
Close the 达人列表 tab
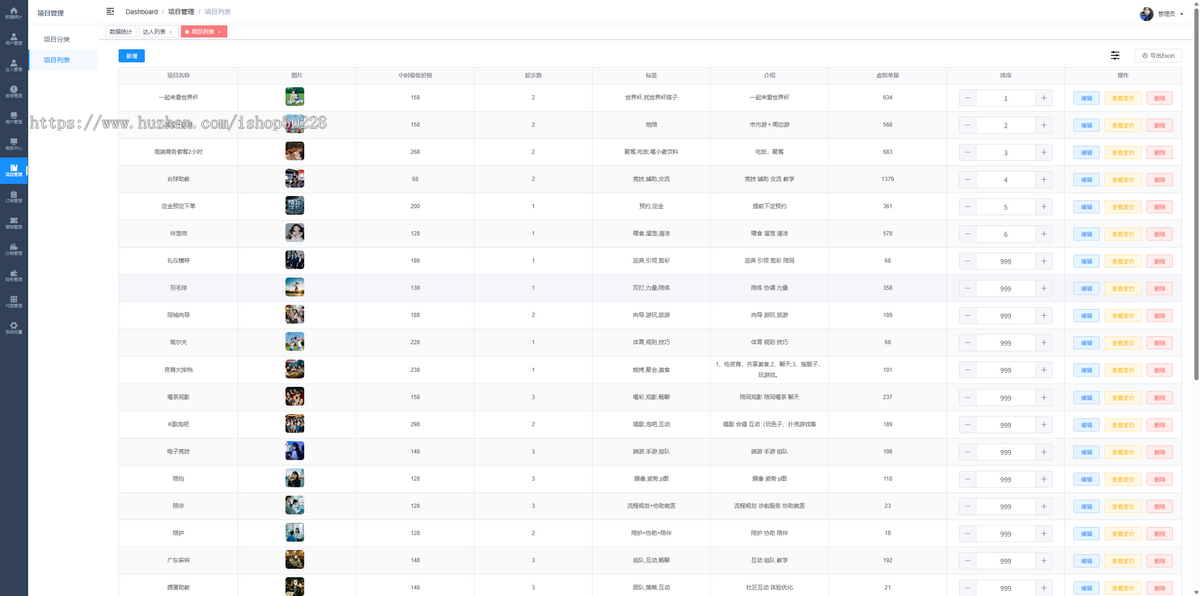coord(171,32)
